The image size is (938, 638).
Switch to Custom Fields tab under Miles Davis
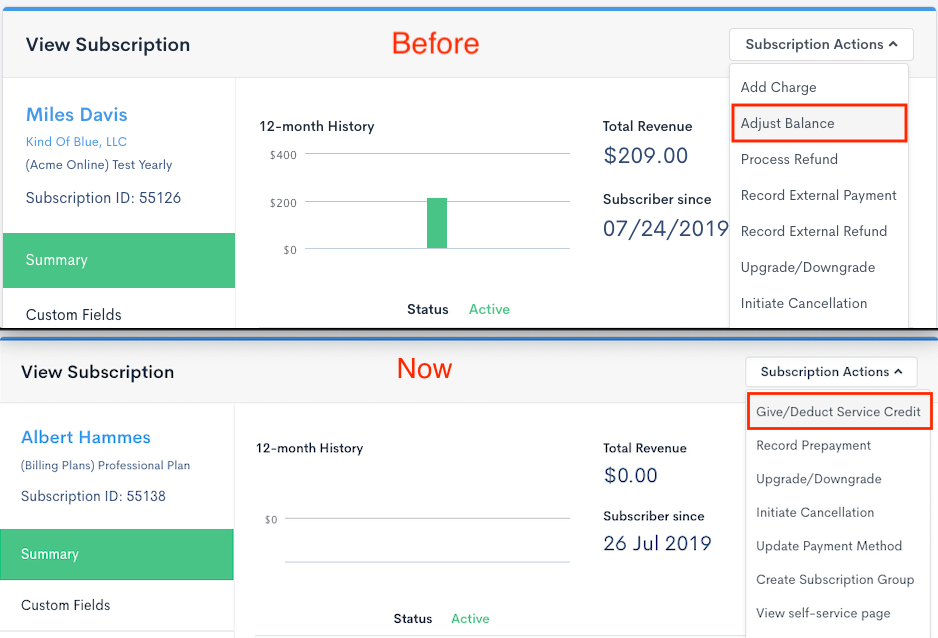[x=74, y=315]
